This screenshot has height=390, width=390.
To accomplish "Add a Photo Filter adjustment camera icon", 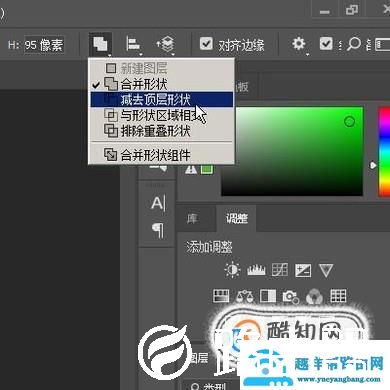I will tap(291, 296).
